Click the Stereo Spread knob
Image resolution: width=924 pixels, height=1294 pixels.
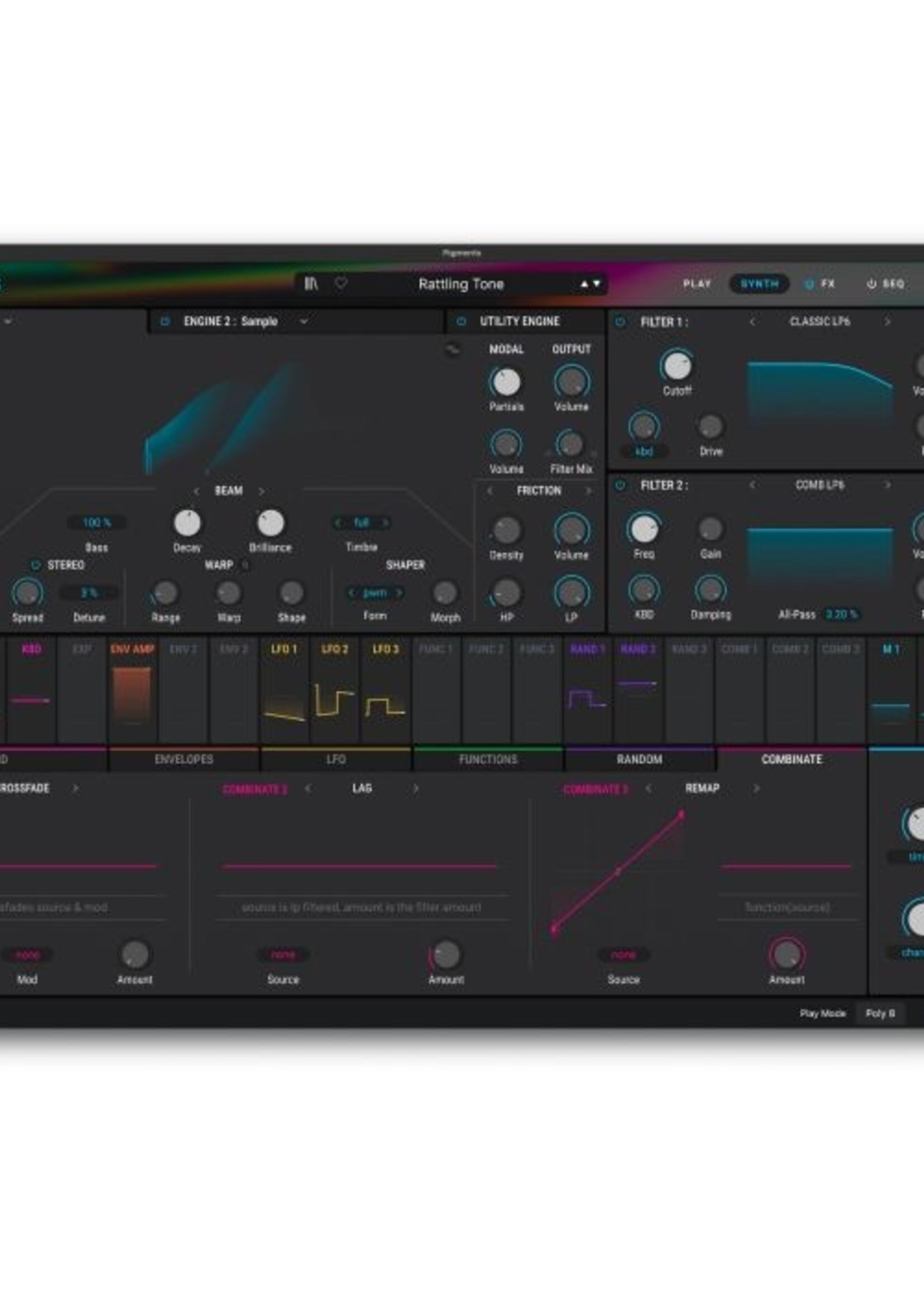click(27, 593)
